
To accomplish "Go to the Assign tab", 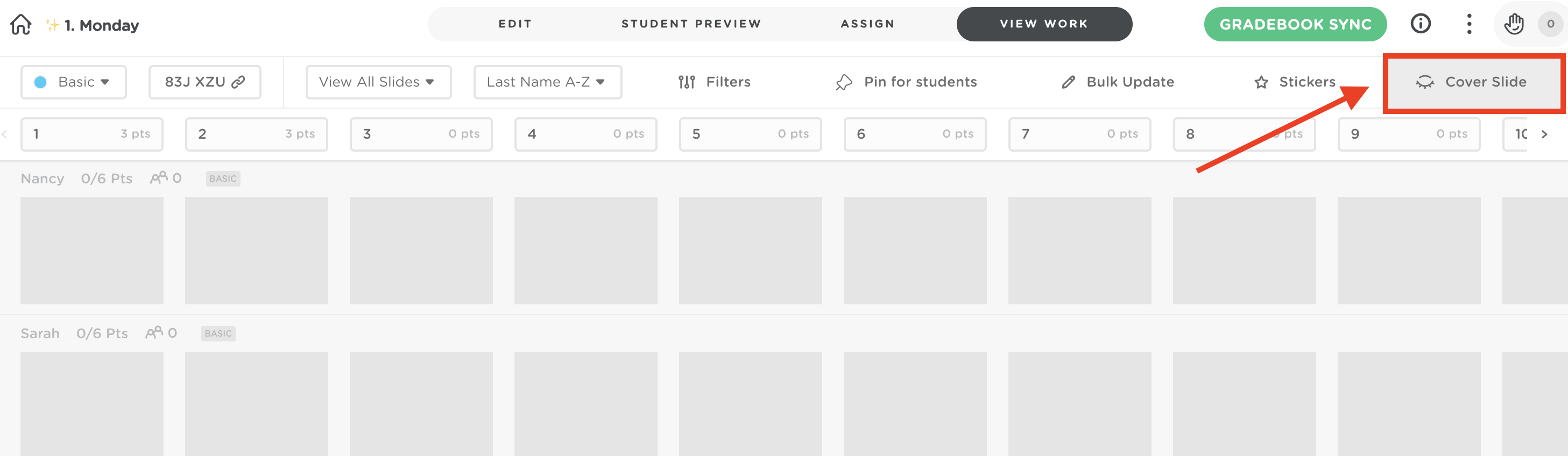I will pos(867,24).
